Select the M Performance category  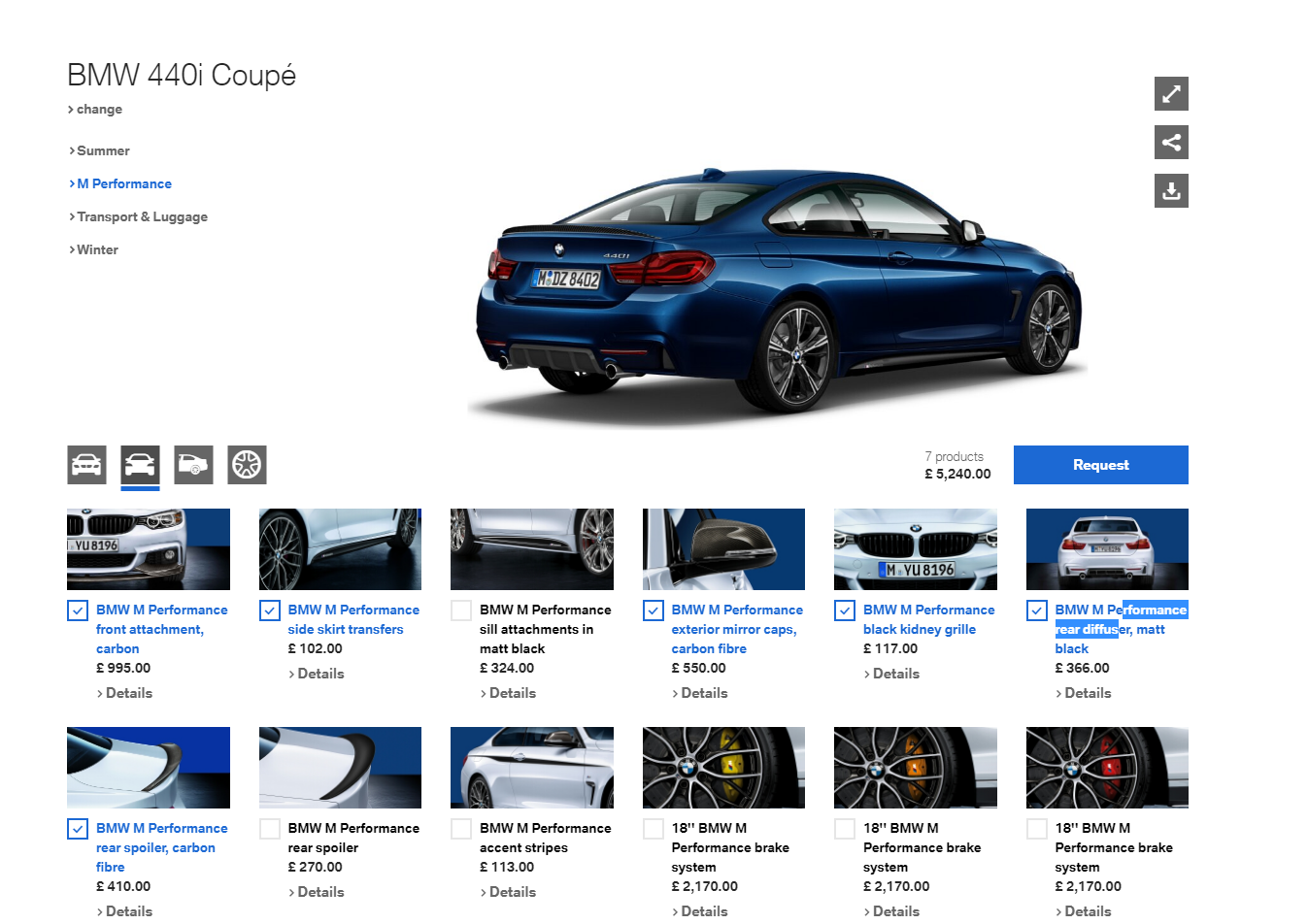click(x=120, y=183)
